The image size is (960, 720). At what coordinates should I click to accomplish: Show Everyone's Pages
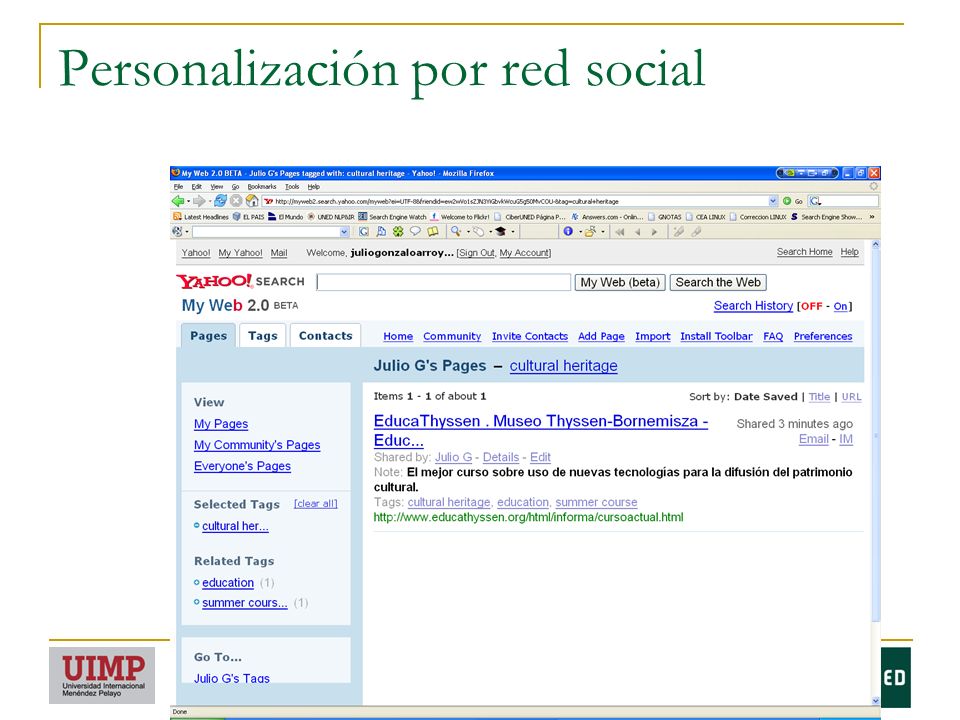(x=242, y=466)
